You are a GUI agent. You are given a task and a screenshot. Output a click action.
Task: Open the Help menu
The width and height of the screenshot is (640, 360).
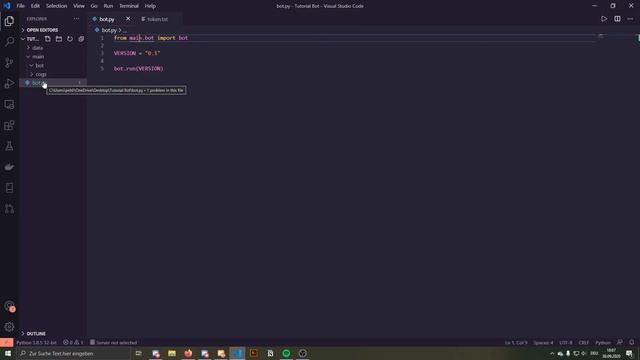click(150, 6)
